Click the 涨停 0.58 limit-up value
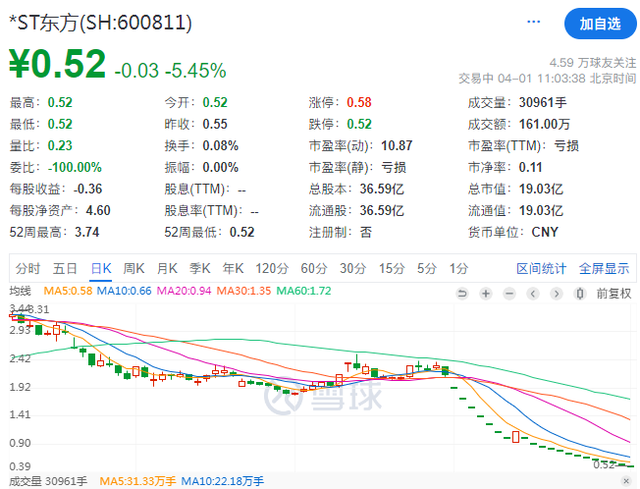640x489 pixels. 359,102
